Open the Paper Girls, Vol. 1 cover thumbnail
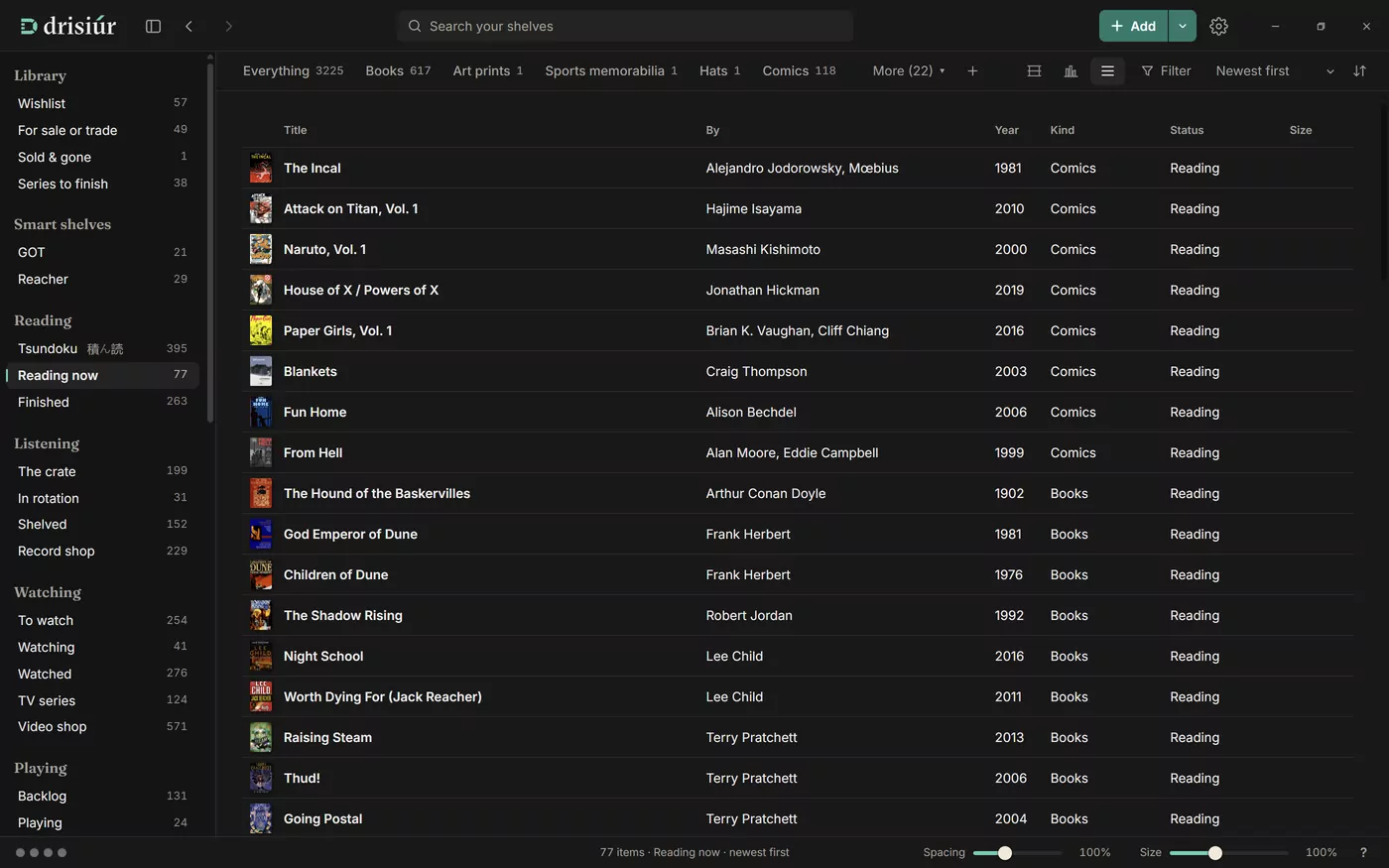This screenshot has width=1389, height=868. click(x=261, y=330)
